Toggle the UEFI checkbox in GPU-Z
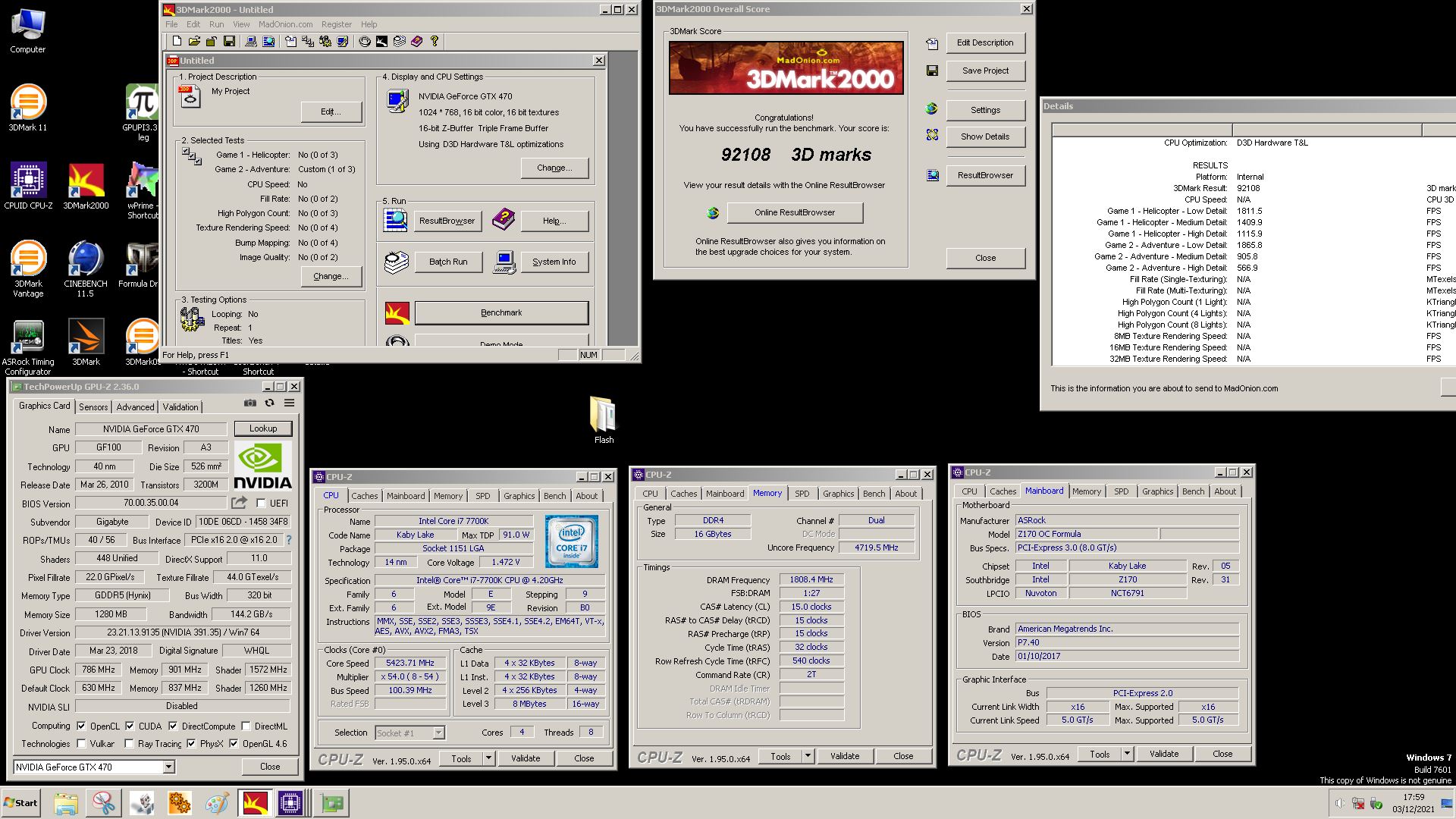The image size is (1456, 819). click(261, 504)
